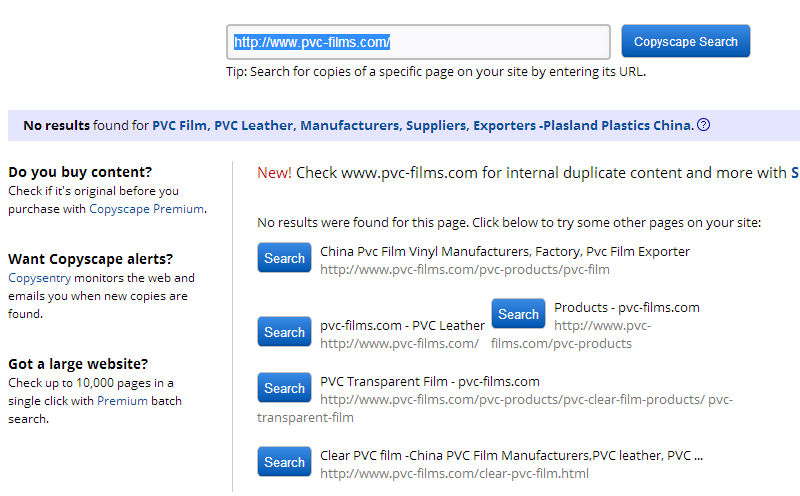Open the Copysentry link
Viewport: 800px width, 496px height.
click(39, 278)
